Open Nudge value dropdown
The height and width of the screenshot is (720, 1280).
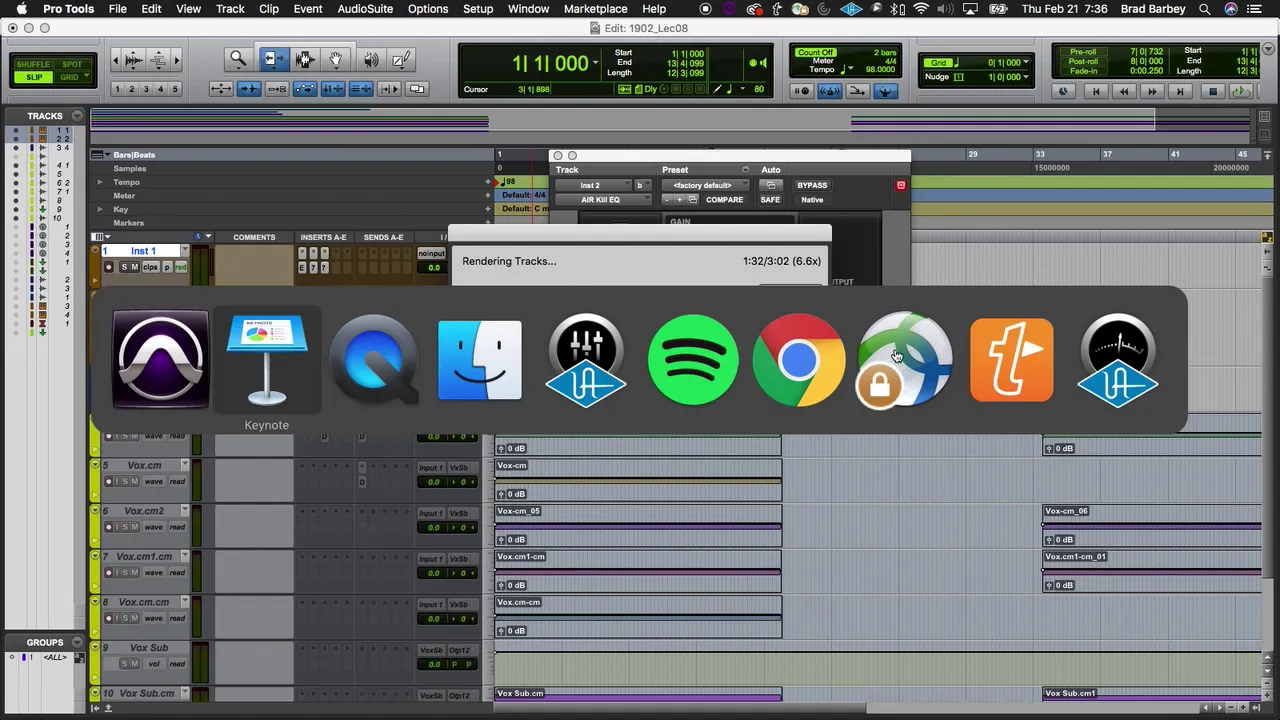[x=1026, y=77]
